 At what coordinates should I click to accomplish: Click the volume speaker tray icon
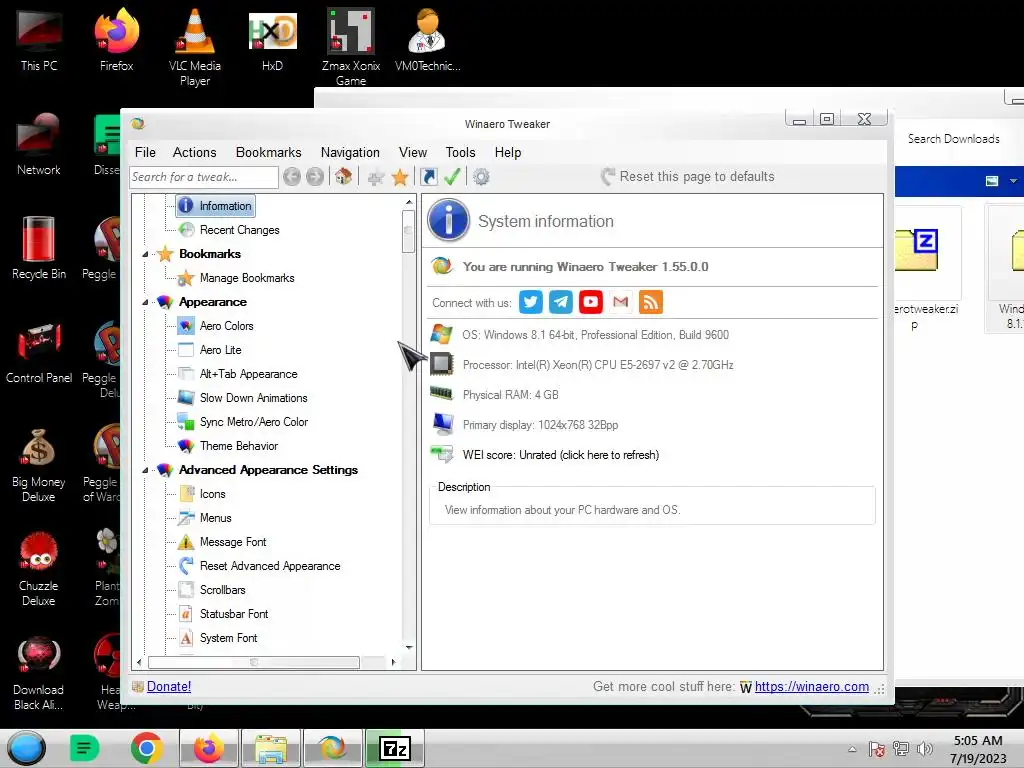pos(925,749)
